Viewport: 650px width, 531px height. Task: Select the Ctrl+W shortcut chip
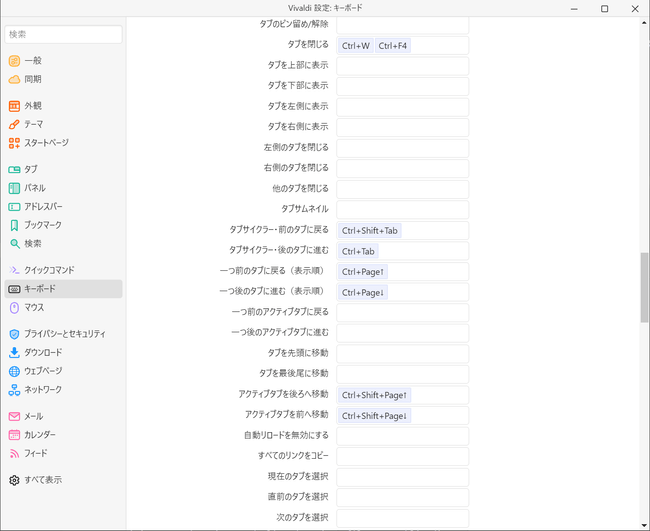(x=356, y=46)
